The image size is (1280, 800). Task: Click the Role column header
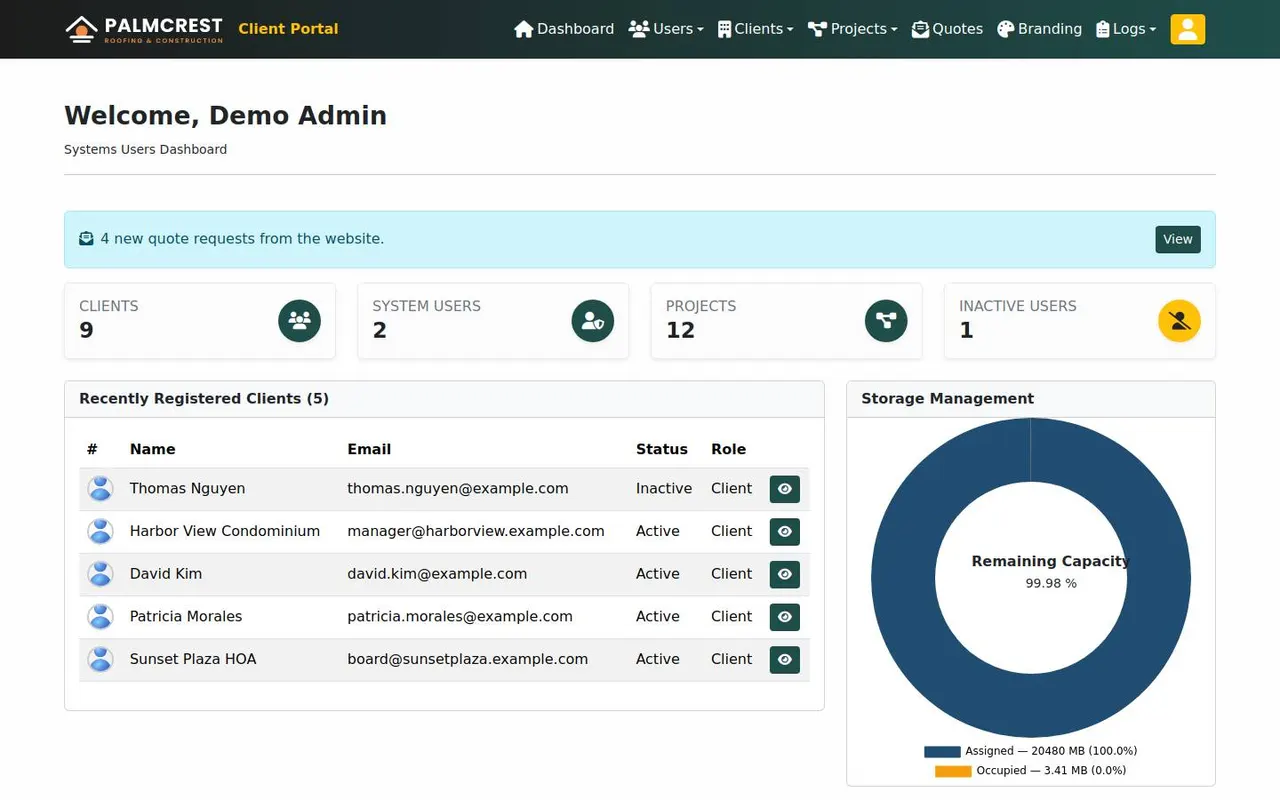pyautogui.click(x=728, y=449)
